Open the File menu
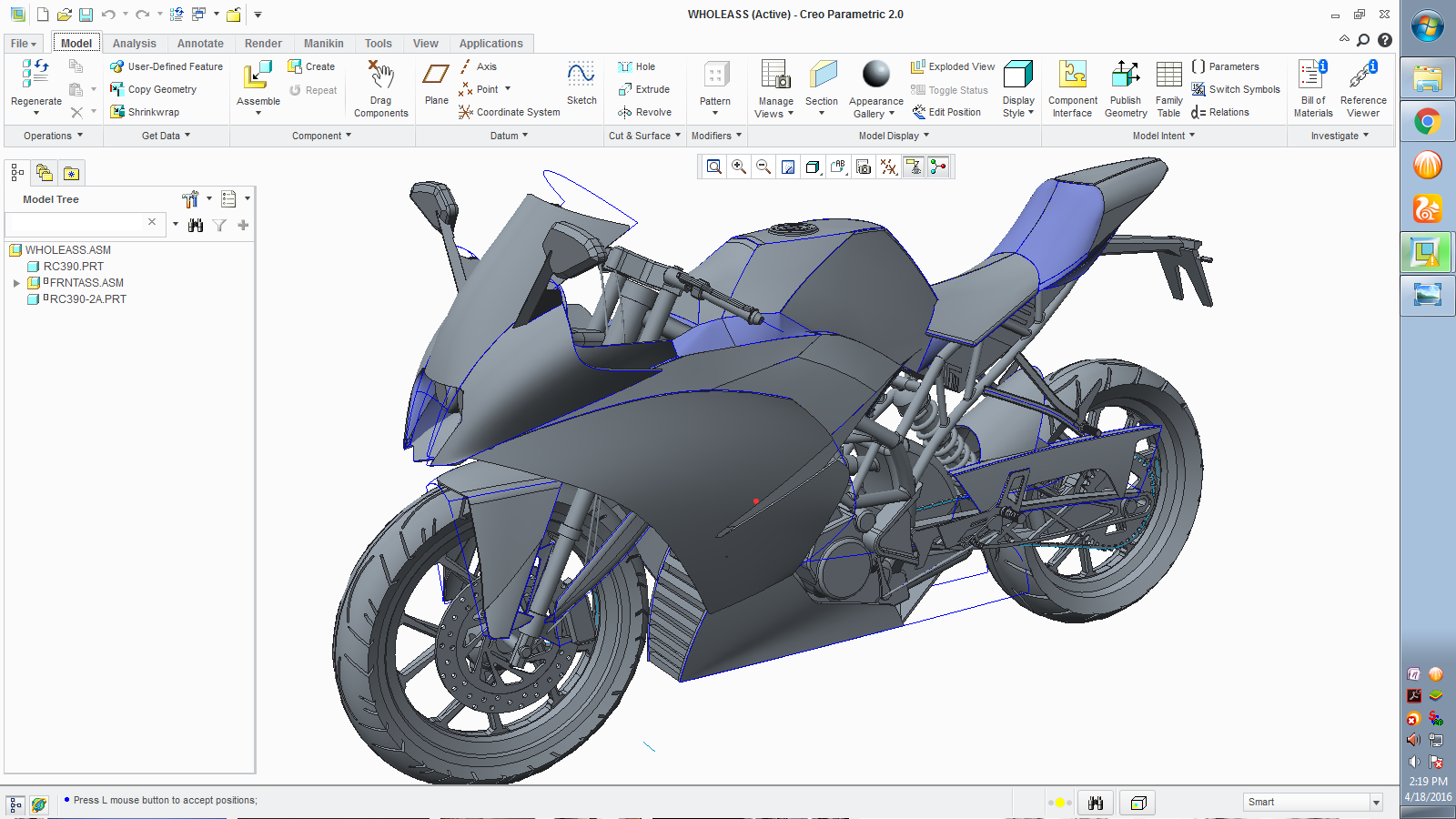 tap(24, 44)
